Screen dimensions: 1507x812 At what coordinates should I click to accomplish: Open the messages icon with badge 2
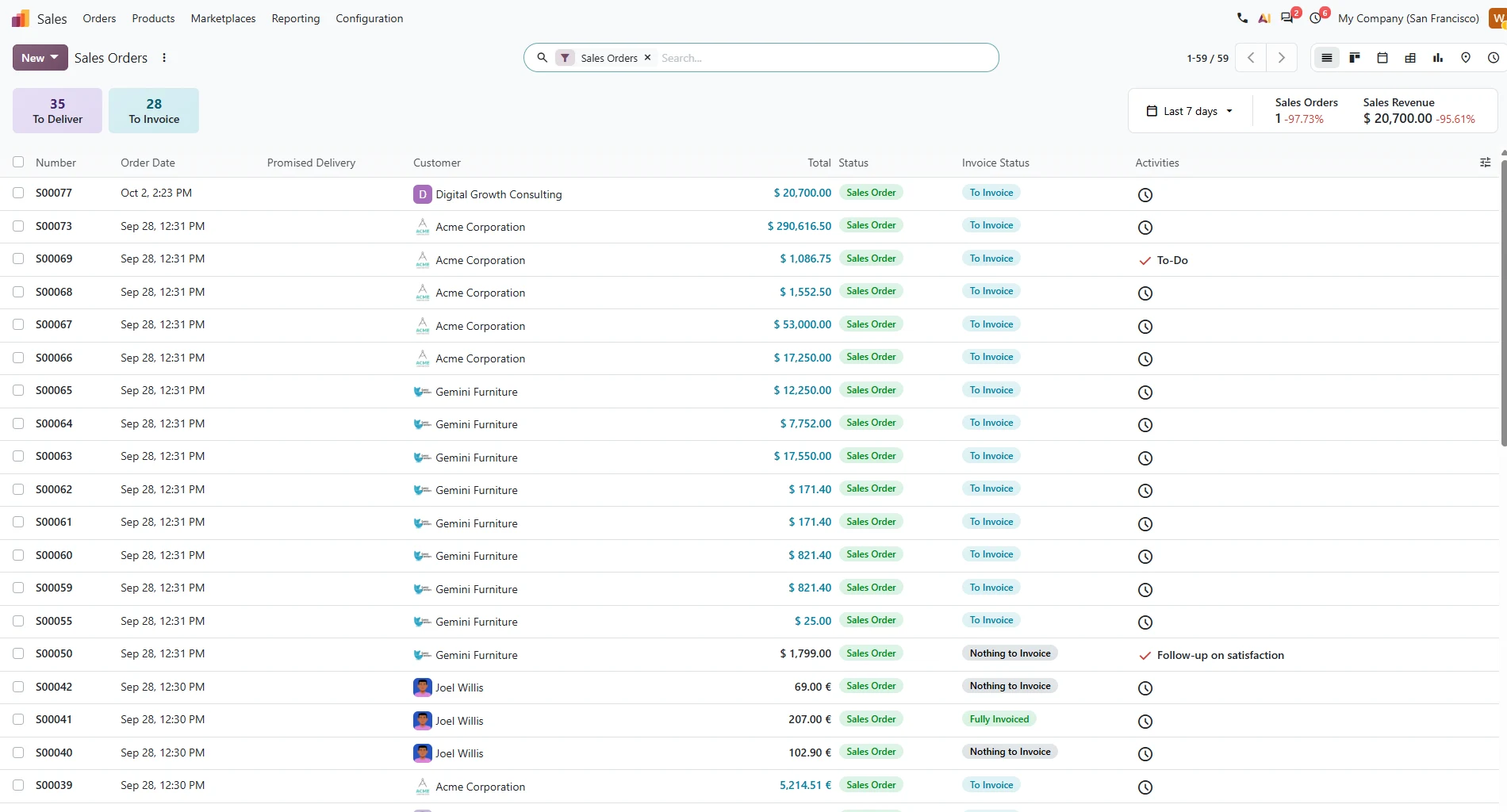(1288, 17)
